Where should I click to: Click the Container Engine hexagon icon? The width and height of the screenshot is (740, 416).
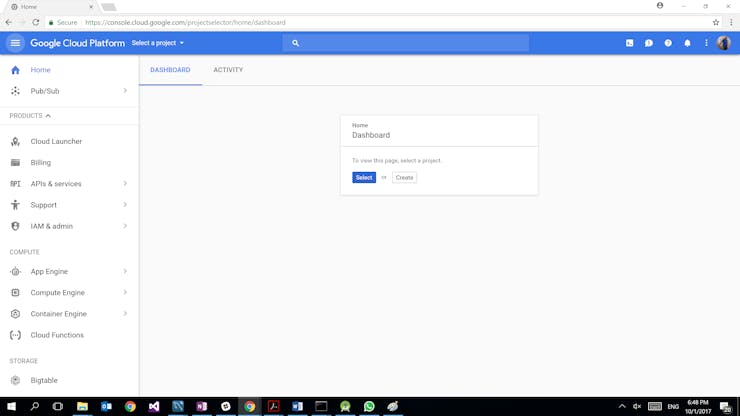tap(15, 314)
